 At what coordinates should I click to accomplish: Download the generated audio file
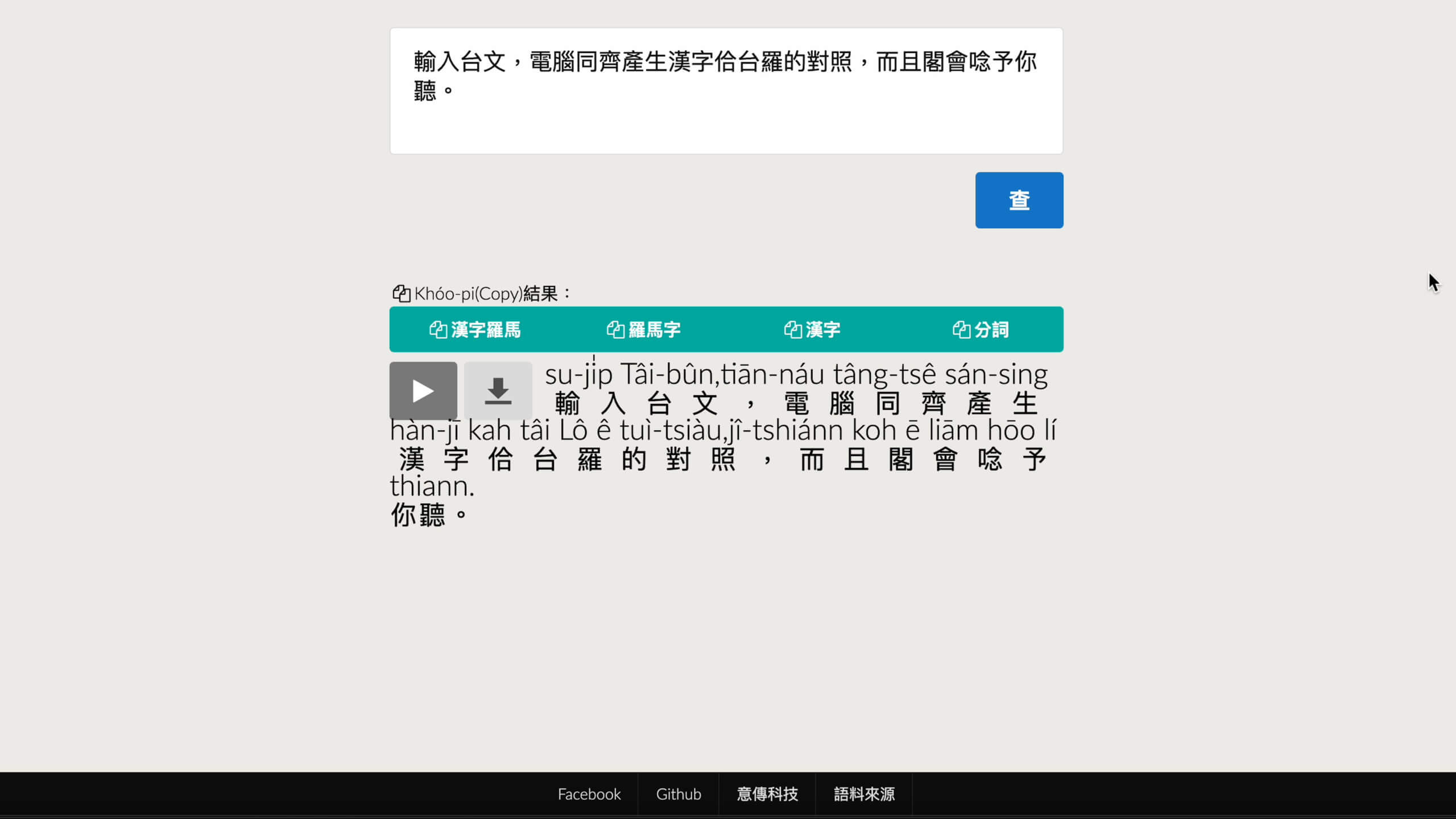498,391
